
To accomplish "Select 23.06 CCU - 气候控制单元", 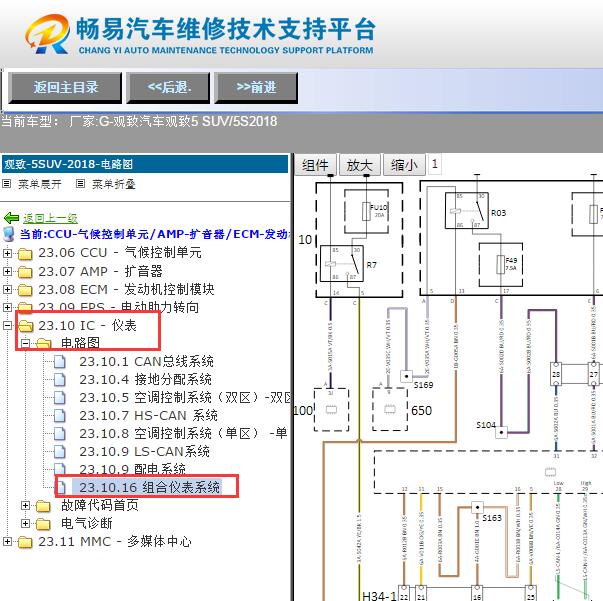I will (120, 253).
